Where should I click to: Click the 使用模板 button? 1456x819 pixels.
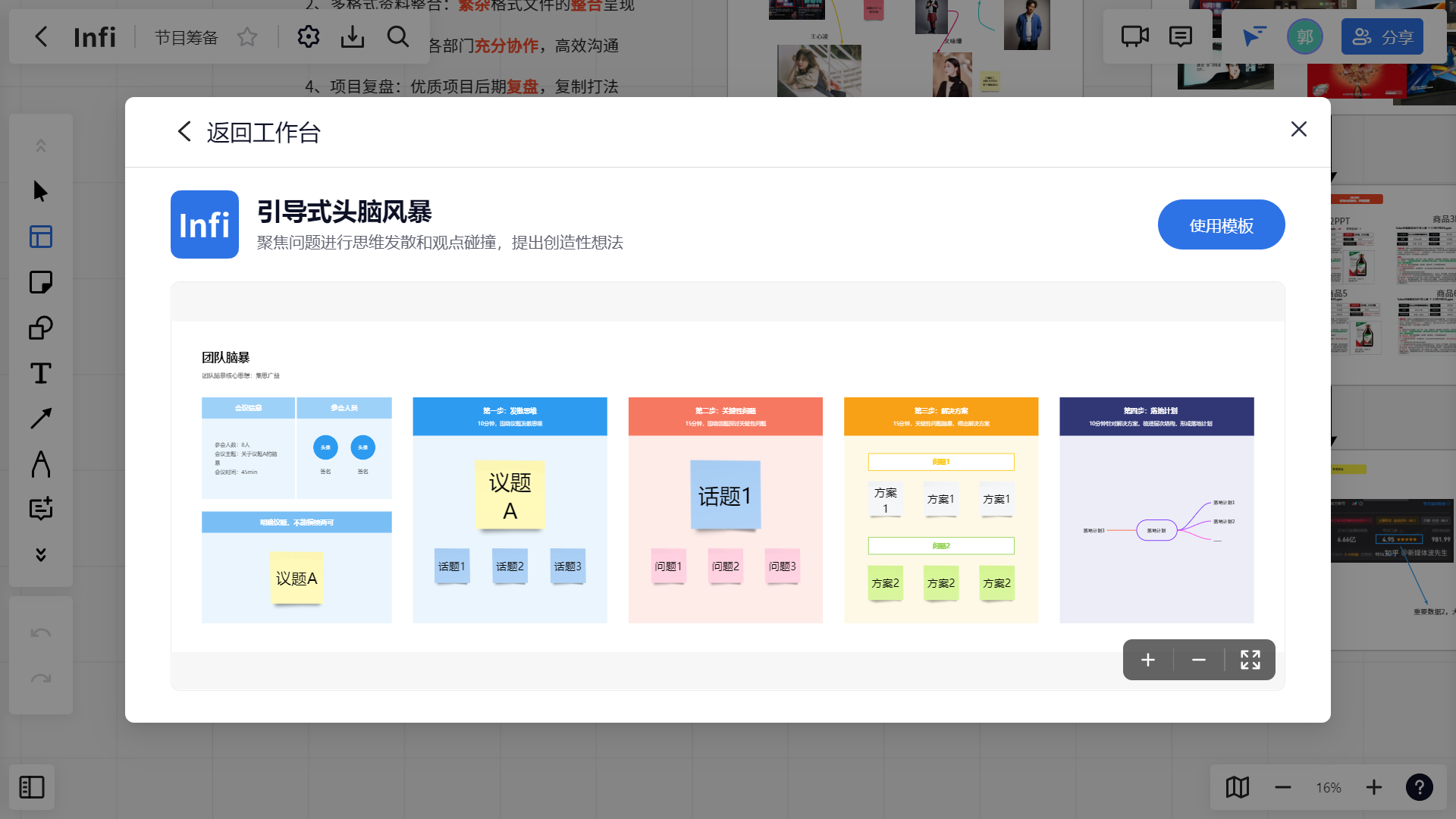[1221, 224]
